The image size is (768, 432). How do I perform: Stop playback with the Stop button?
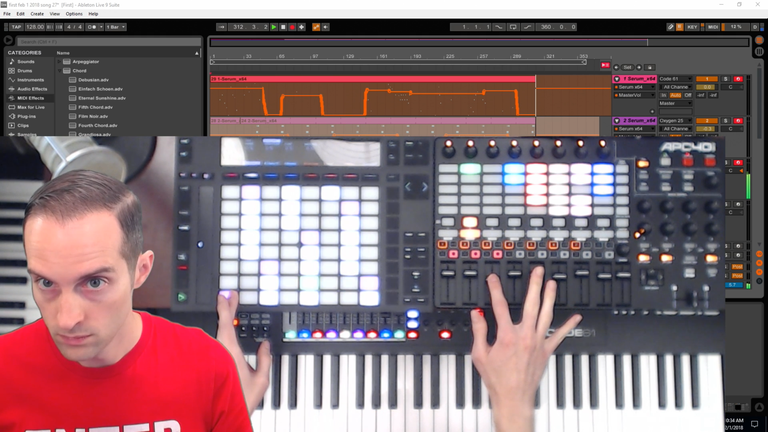click(x=283, y=27)
